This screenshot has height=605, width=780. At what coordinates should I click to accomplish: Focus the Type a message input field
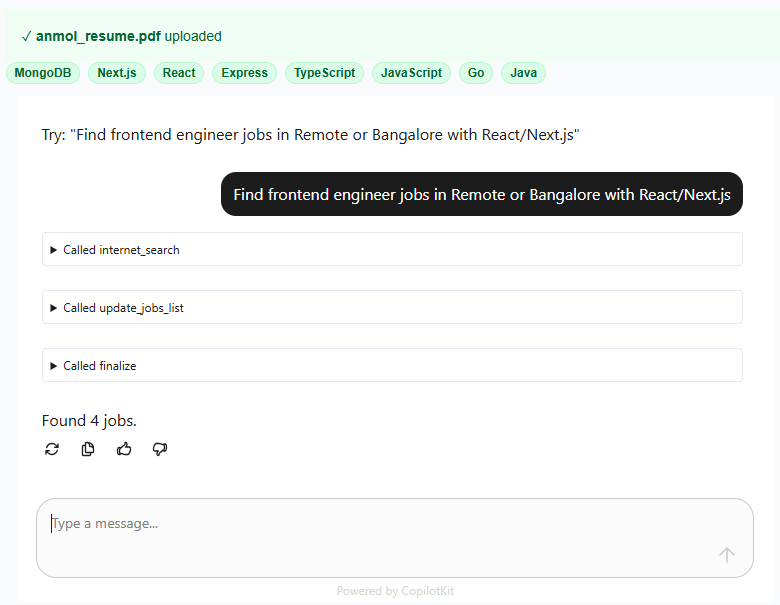click(x=395, y=538)
